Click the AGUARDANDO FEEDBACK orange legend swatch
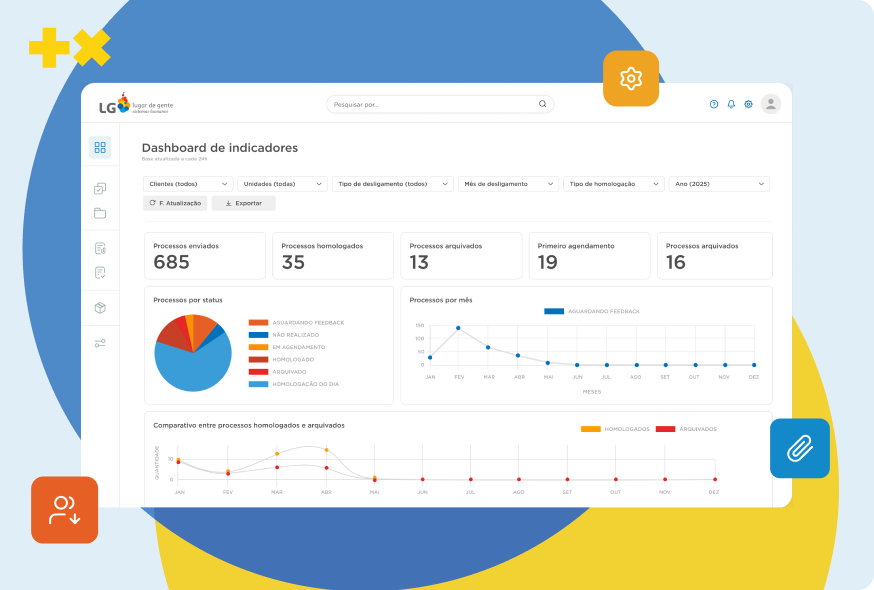 [x=258, y=323]
